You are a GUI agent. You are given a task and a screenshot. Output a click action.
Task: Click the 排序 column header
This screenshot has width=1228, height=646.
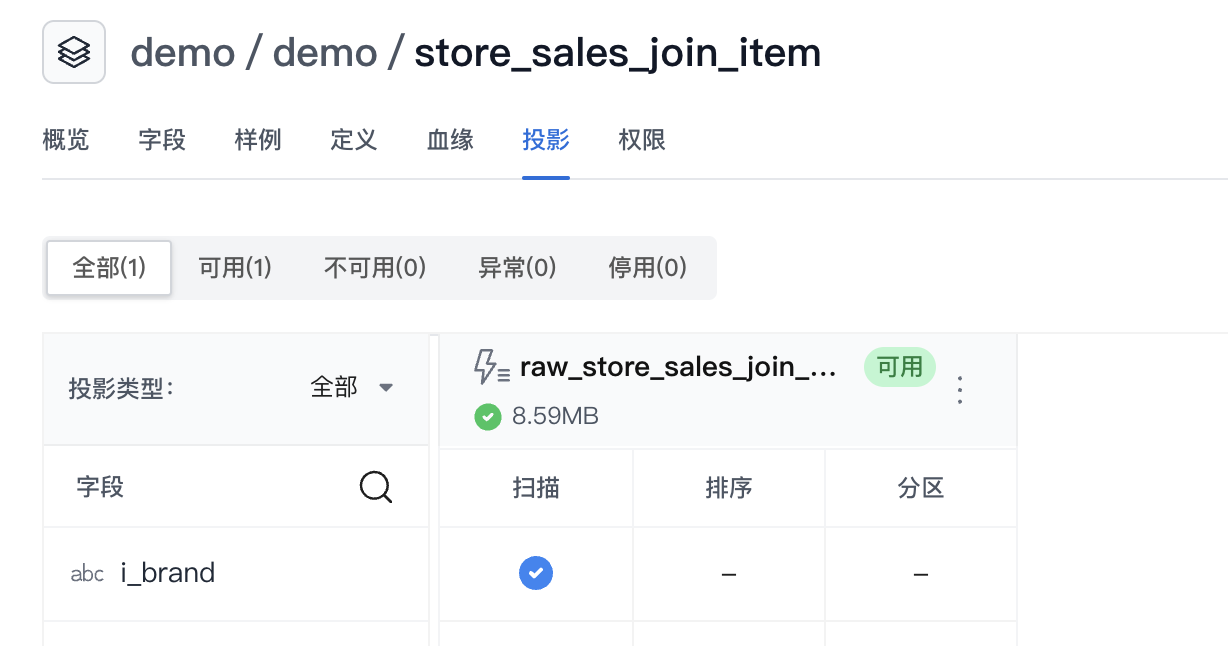[728, 488]
